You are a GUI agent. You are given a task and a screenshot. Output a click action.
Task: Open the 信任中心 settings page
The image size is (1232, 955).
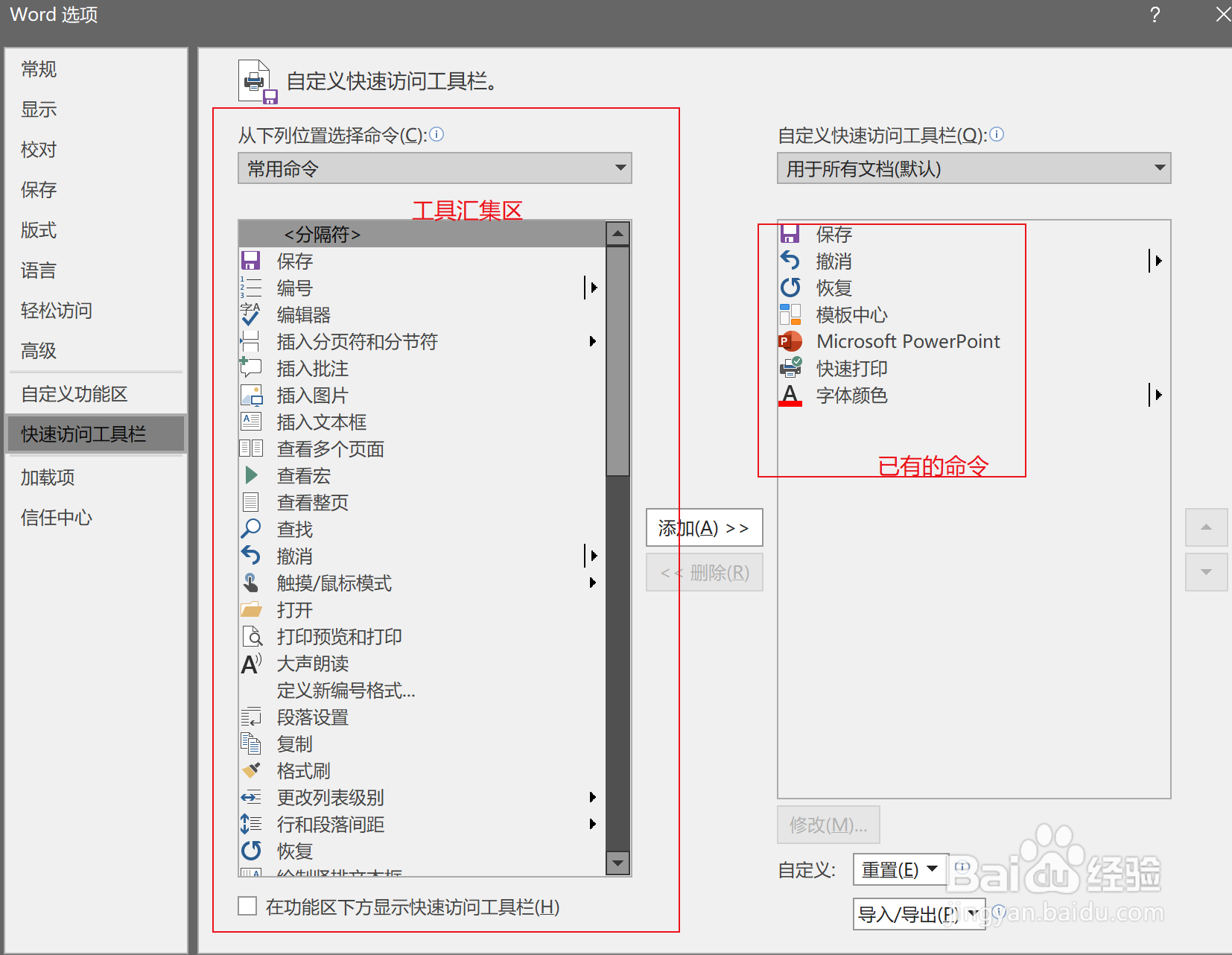point(56,518)
